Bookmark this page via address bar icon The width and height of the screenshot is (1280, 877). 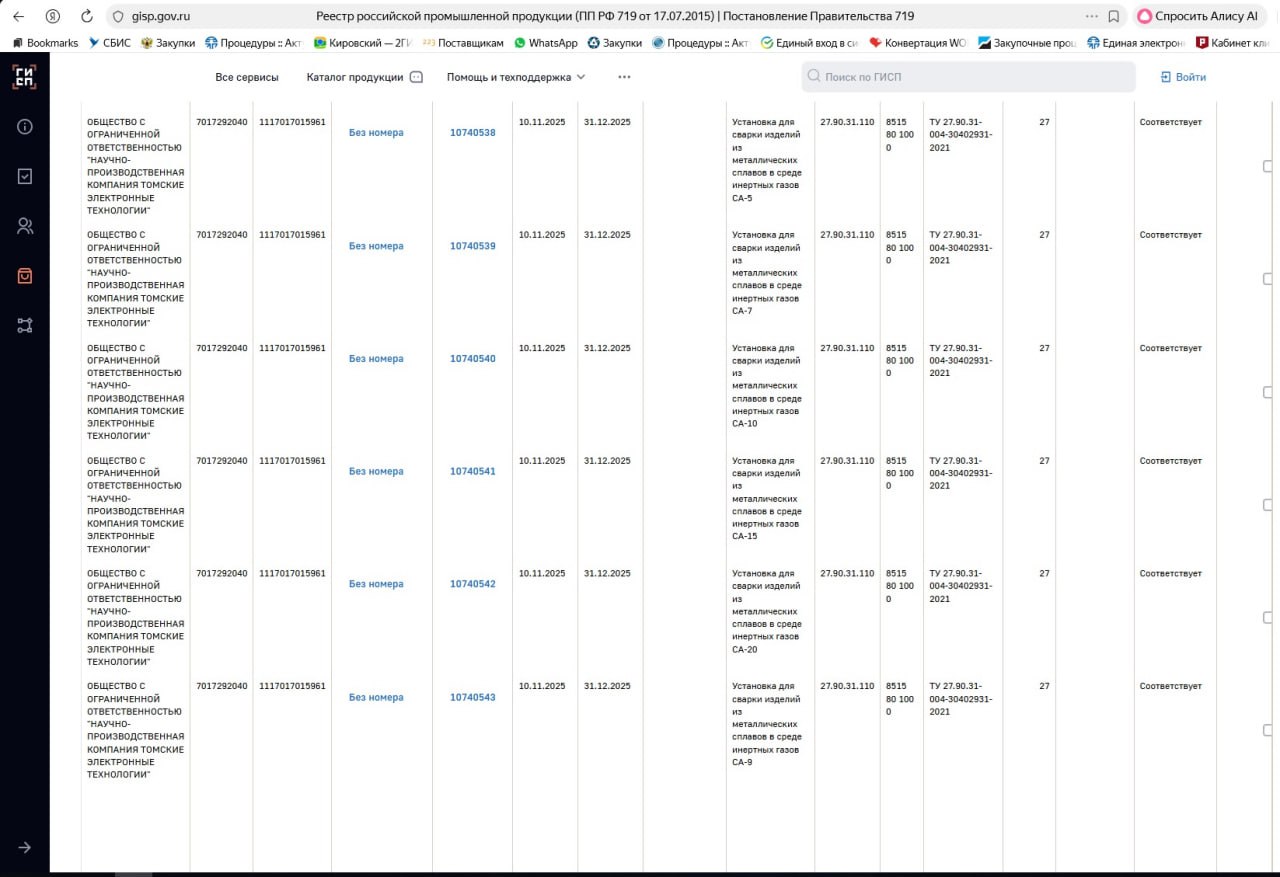1113,16
